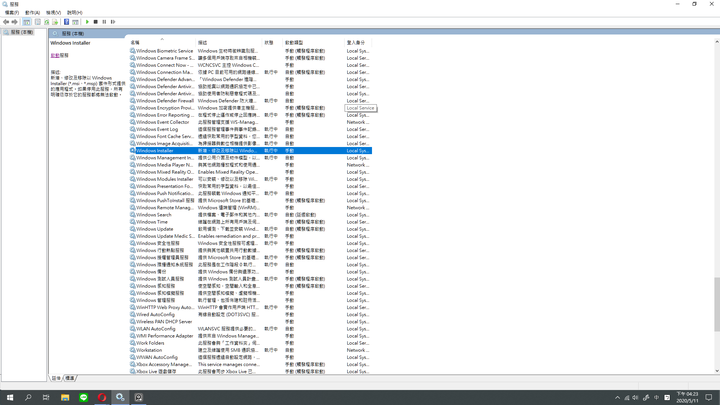The width and height of the screenshot is (720, 405).
Task: Select WinHTTP Web Proxy Auto-Discovery service
Action: pos(250,307)
